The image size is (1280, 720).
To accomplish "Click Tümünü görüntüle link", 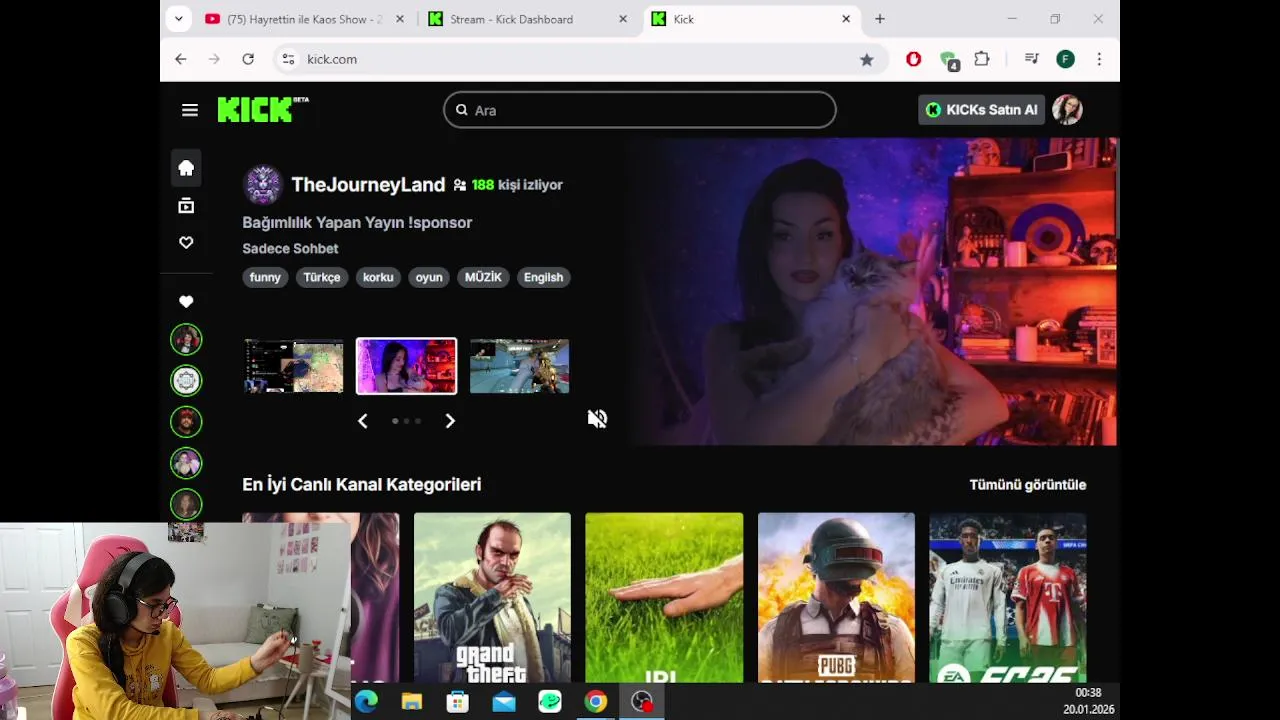I will 1027,485.
